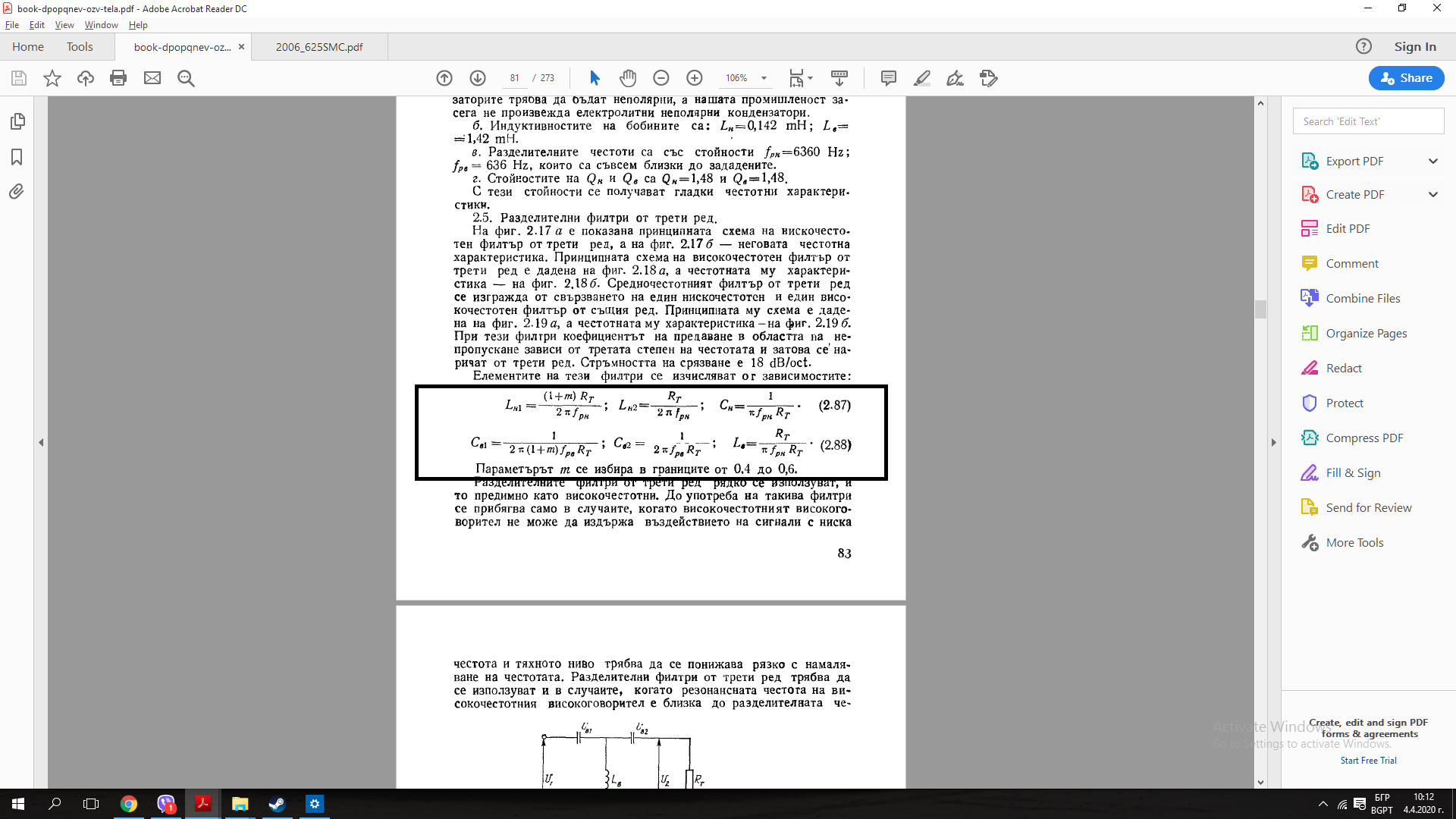Open the Comment tool
1456x819 pixels.
point(1352,263)
